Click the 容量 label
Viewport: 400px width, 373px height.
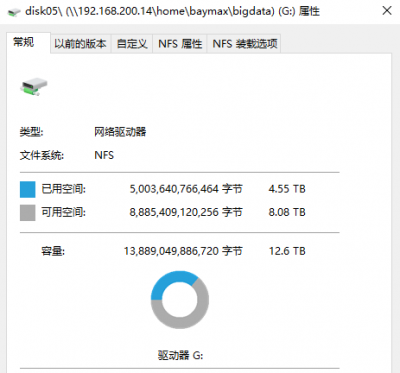pyautogui.click(x=53, y=251)
